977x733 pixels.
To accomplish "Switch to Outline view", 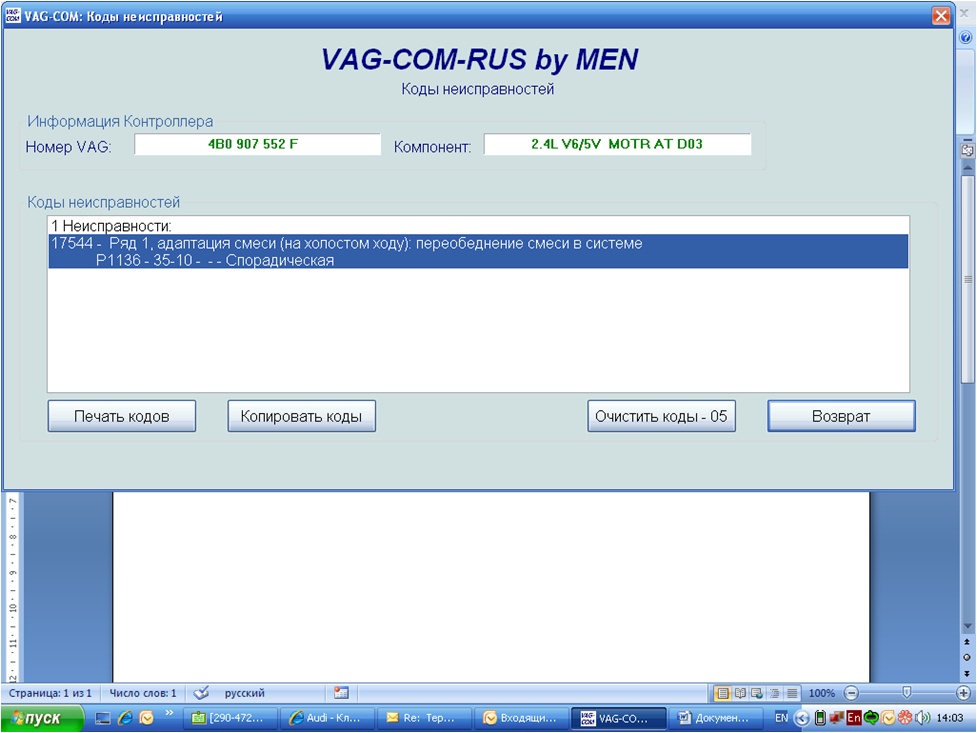I will pos(774,693).
